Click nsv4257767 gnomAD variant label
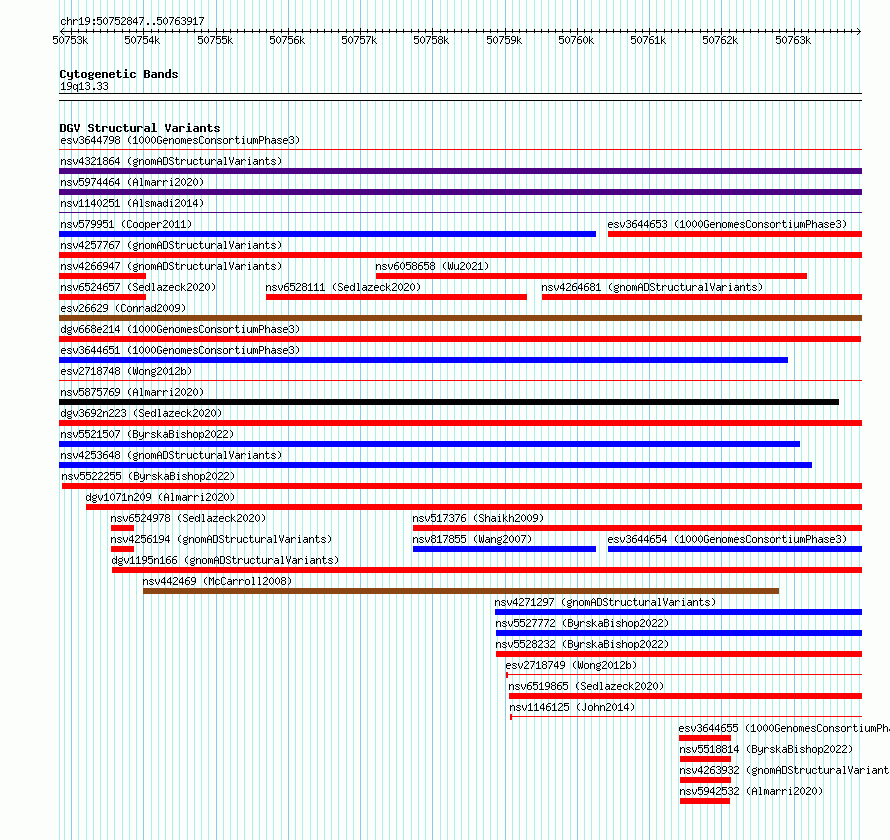The image size is (890, 840). coord(171,245)
